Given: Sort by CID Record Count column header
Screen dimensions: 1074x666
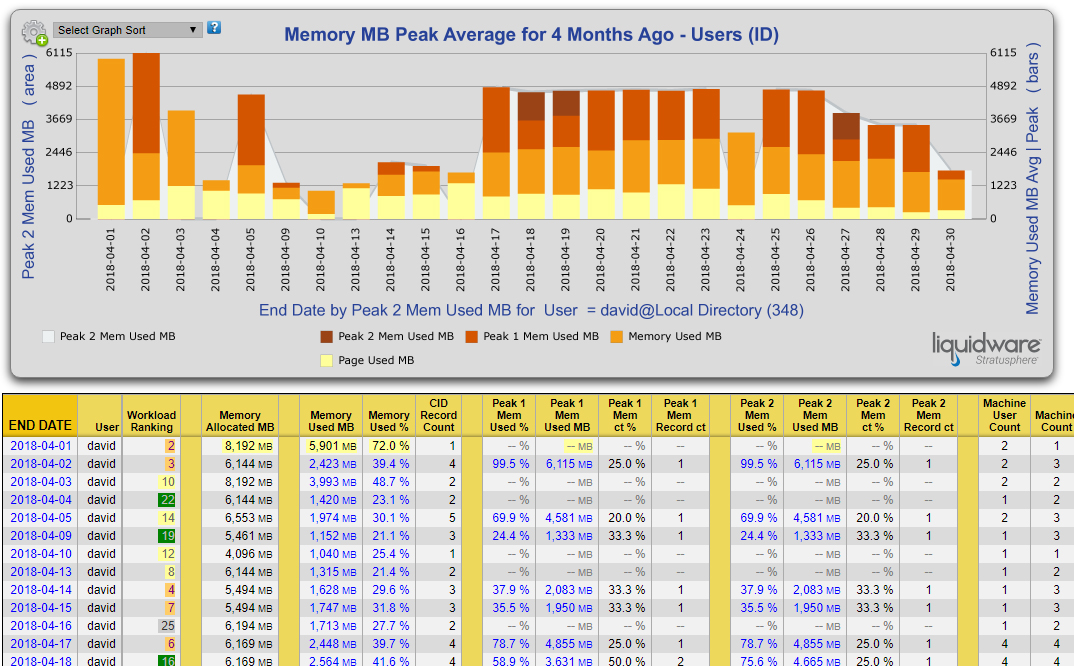Looking at the screenshot, I should coord(438,415).
